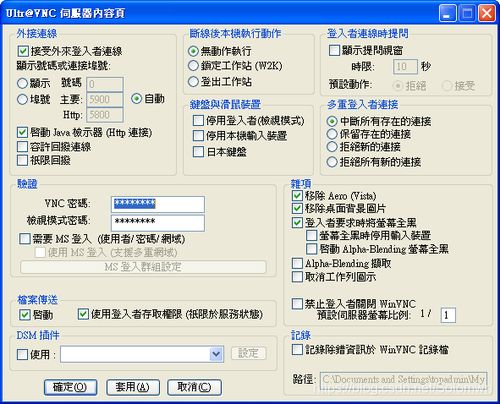This screenshot has width=500, height=404.
Task: Enable 停用登入者(檢視模式) checkbox
Action: (x=198, y=121)
